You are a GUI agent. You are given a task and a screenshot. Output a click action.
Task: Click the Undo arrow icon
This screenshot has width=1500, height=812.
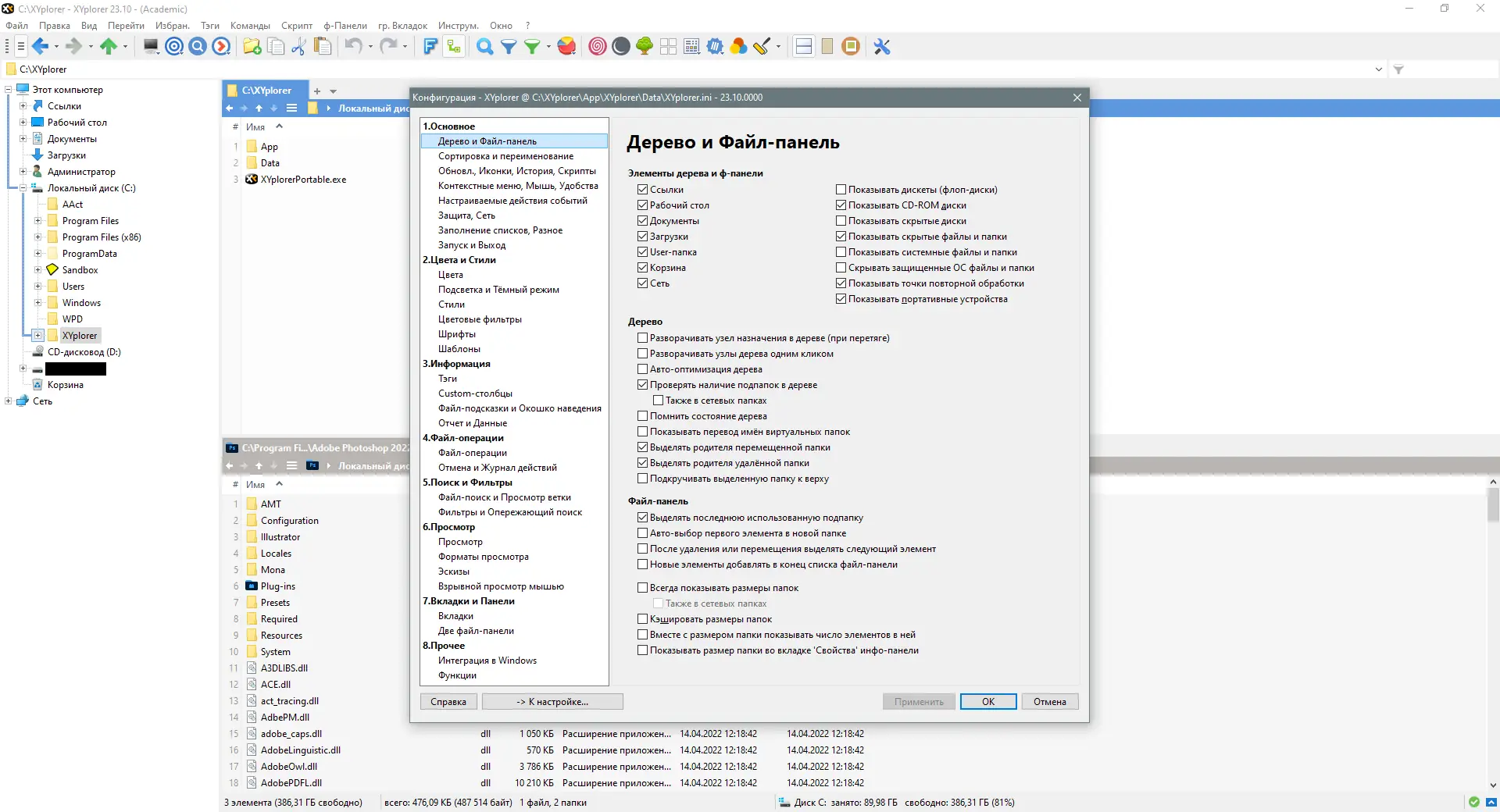353,47
